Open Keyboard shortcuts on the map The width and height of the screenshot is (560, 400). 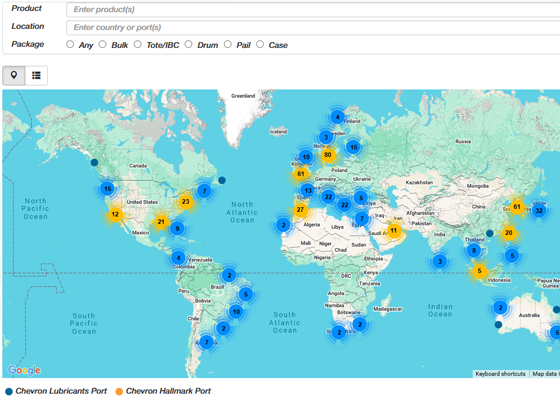coord(500,374)
